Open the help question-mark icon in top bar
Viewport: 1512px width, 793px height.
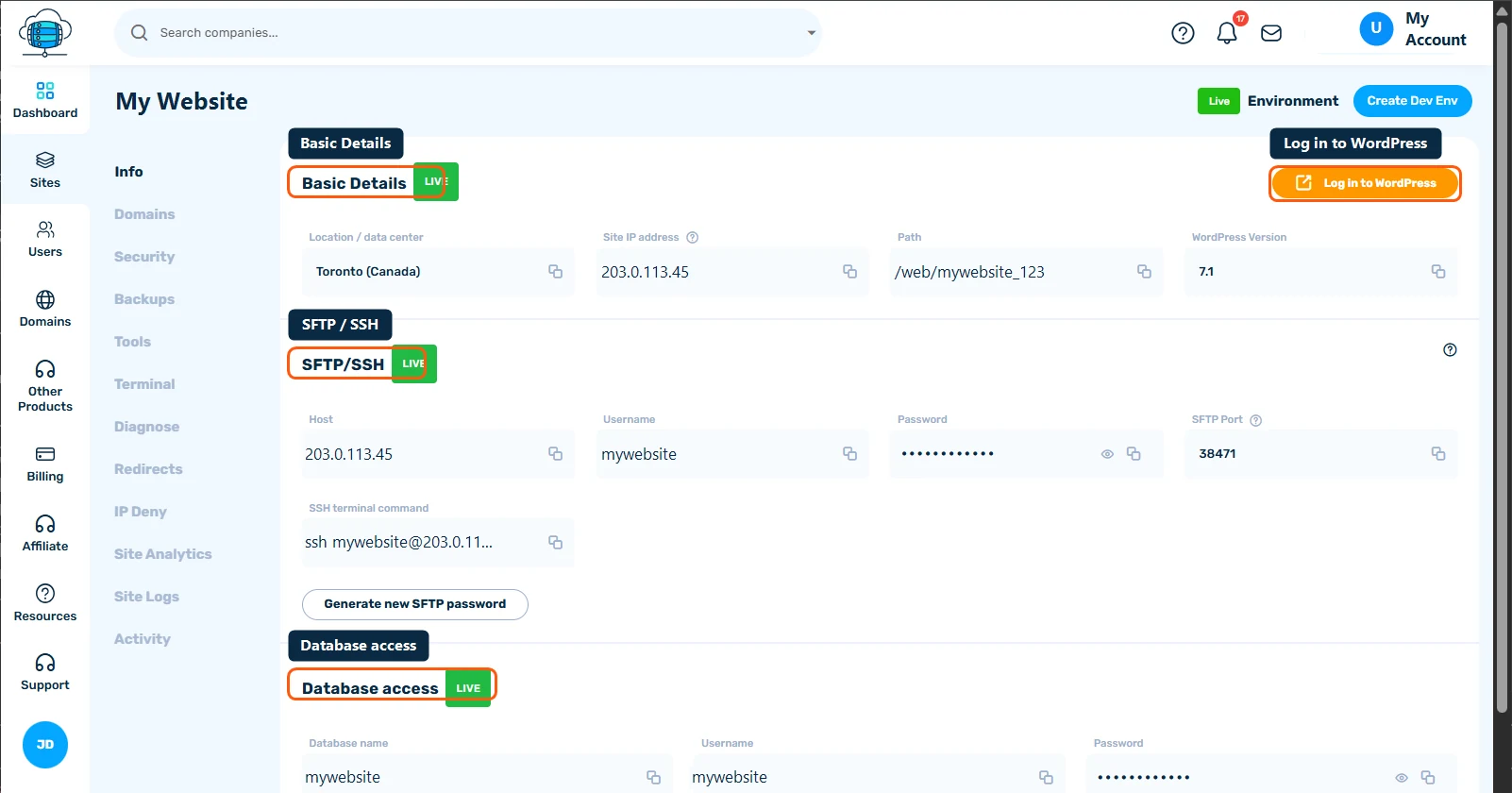[x=1183, y=33]
